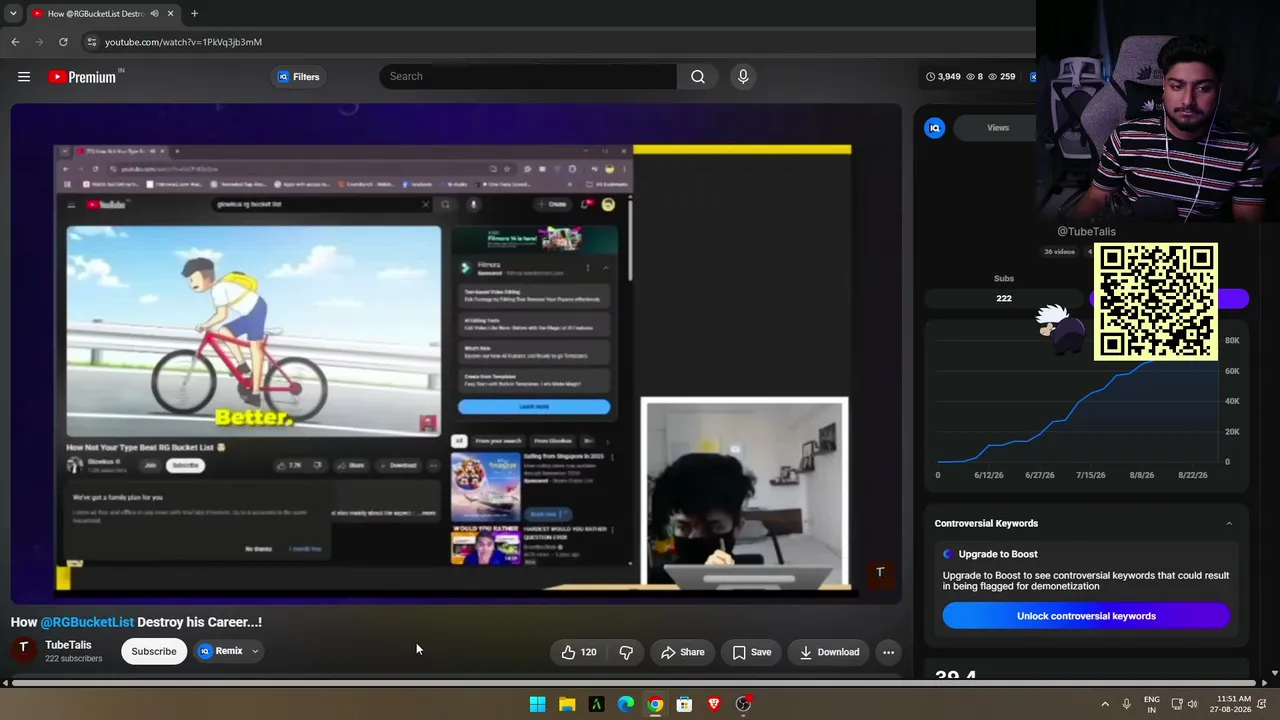This screenshot has height=720, width=1280.
Task: Open the vidIQ Filters button
Action: (x=298, y=77)
